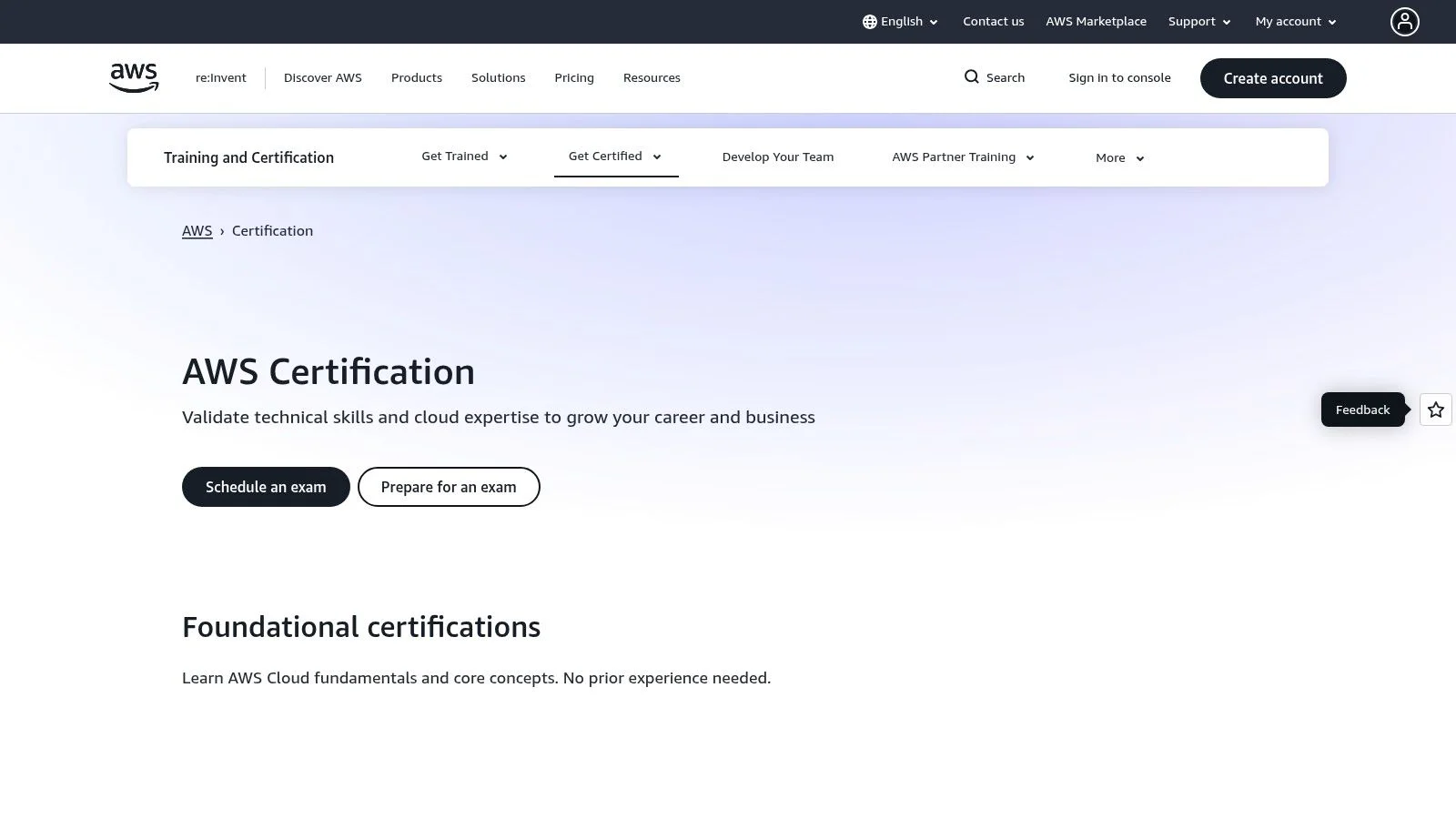Click the globe language icon

coord(869,22)
